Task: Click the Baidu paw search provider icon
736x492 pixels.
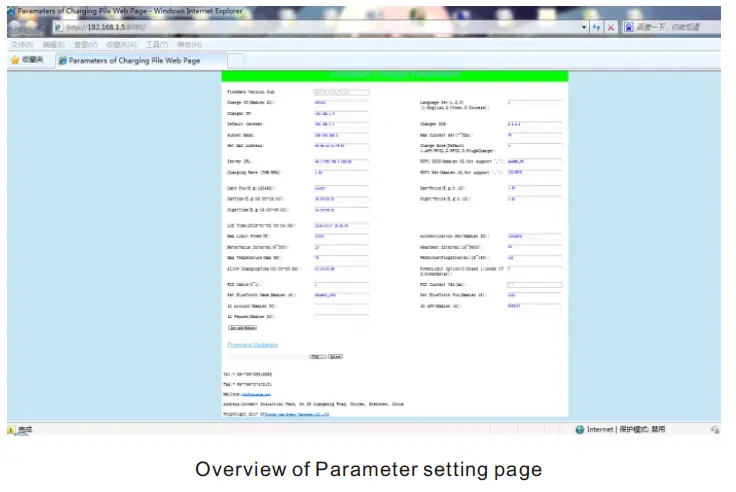Action: point(629,27)
